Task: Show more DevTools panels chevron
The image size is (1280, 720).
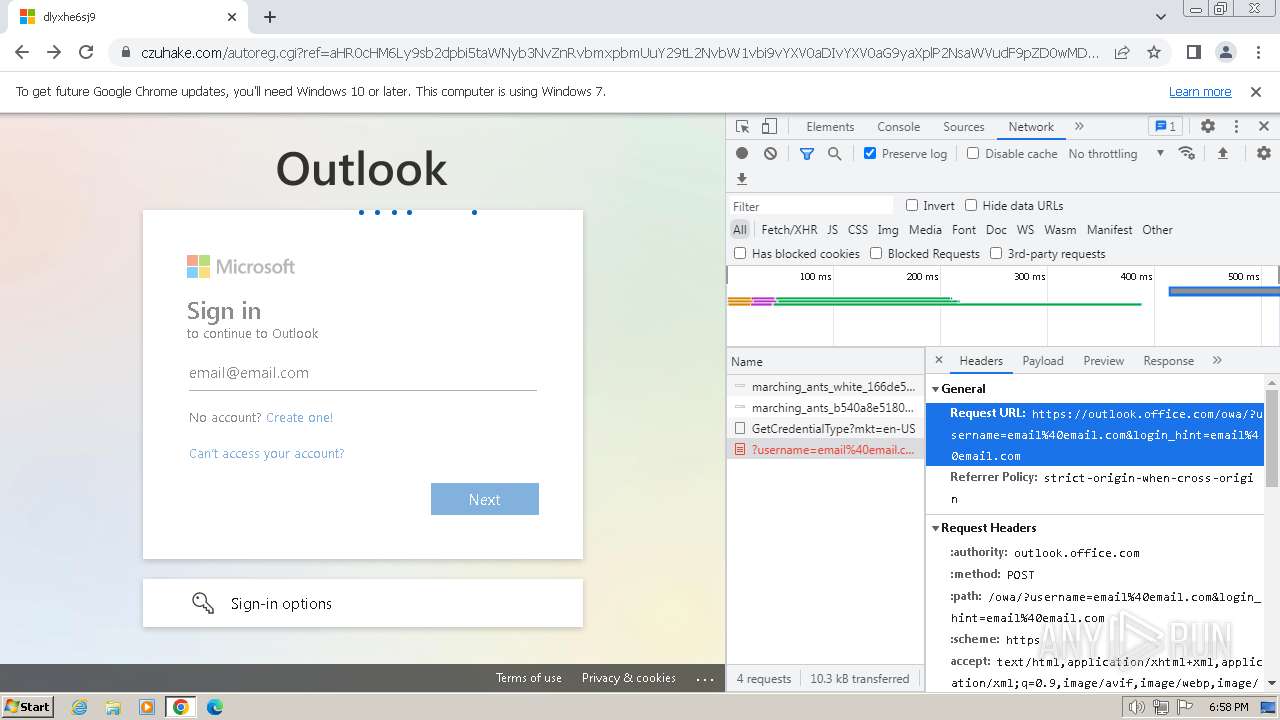Action: coord(1079,127)
